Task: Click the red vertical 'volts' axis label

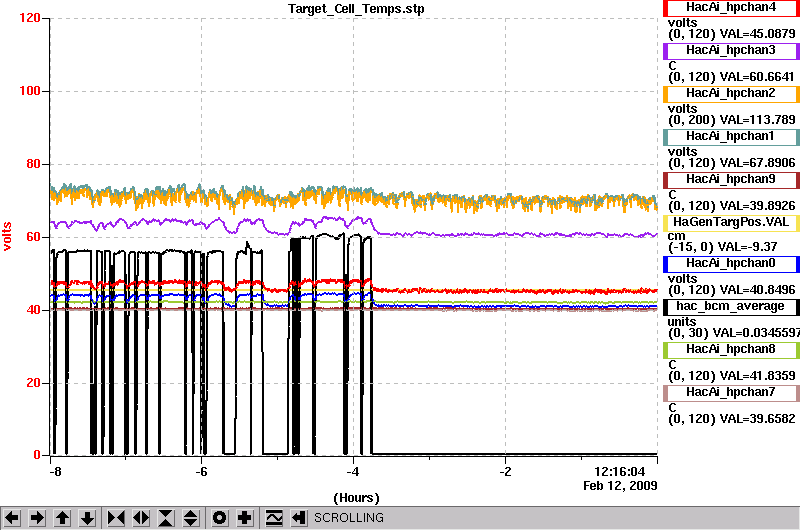Action: (7, 236)
